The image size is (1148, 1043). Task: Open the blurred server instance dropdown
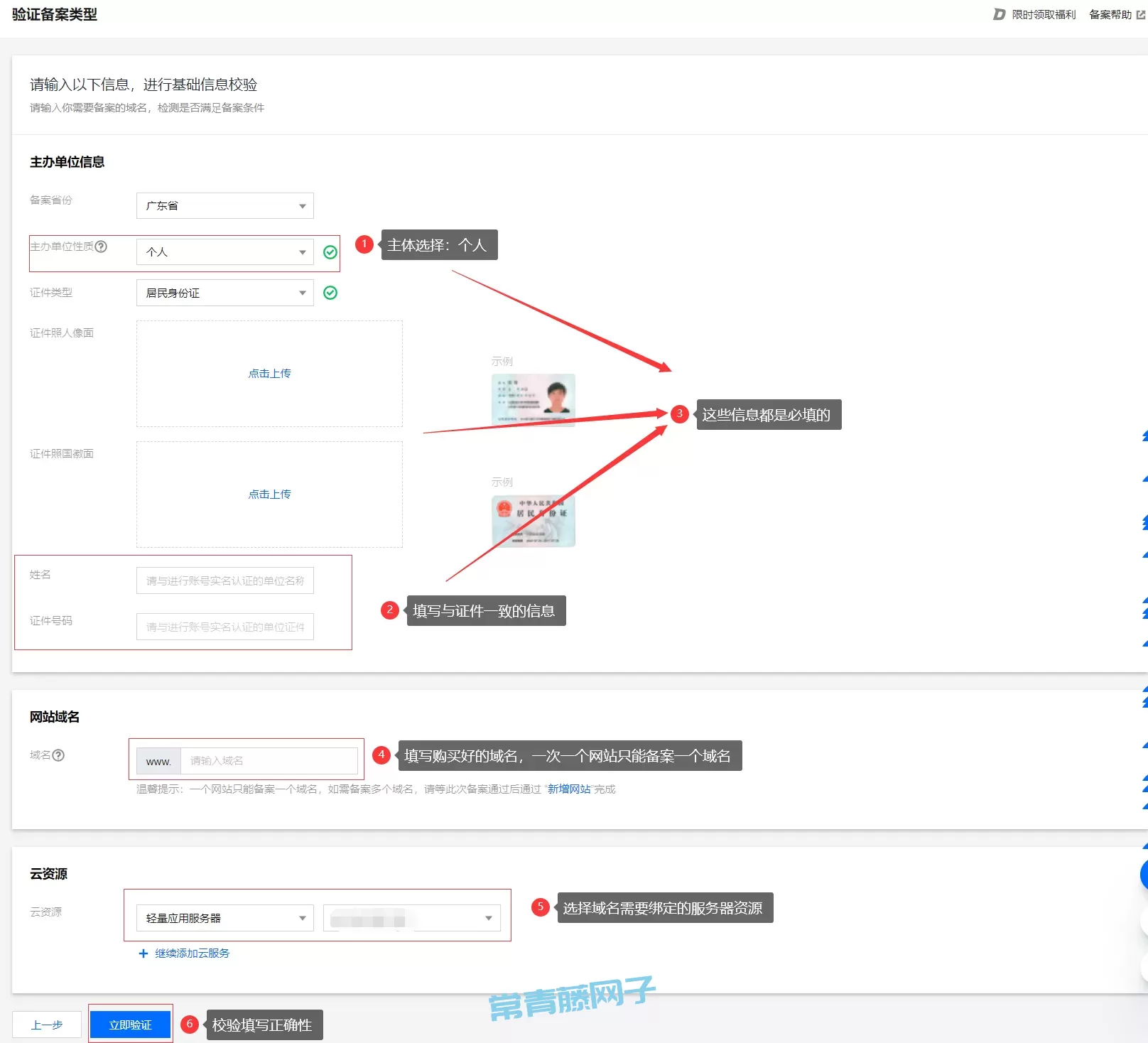(411, 918)
